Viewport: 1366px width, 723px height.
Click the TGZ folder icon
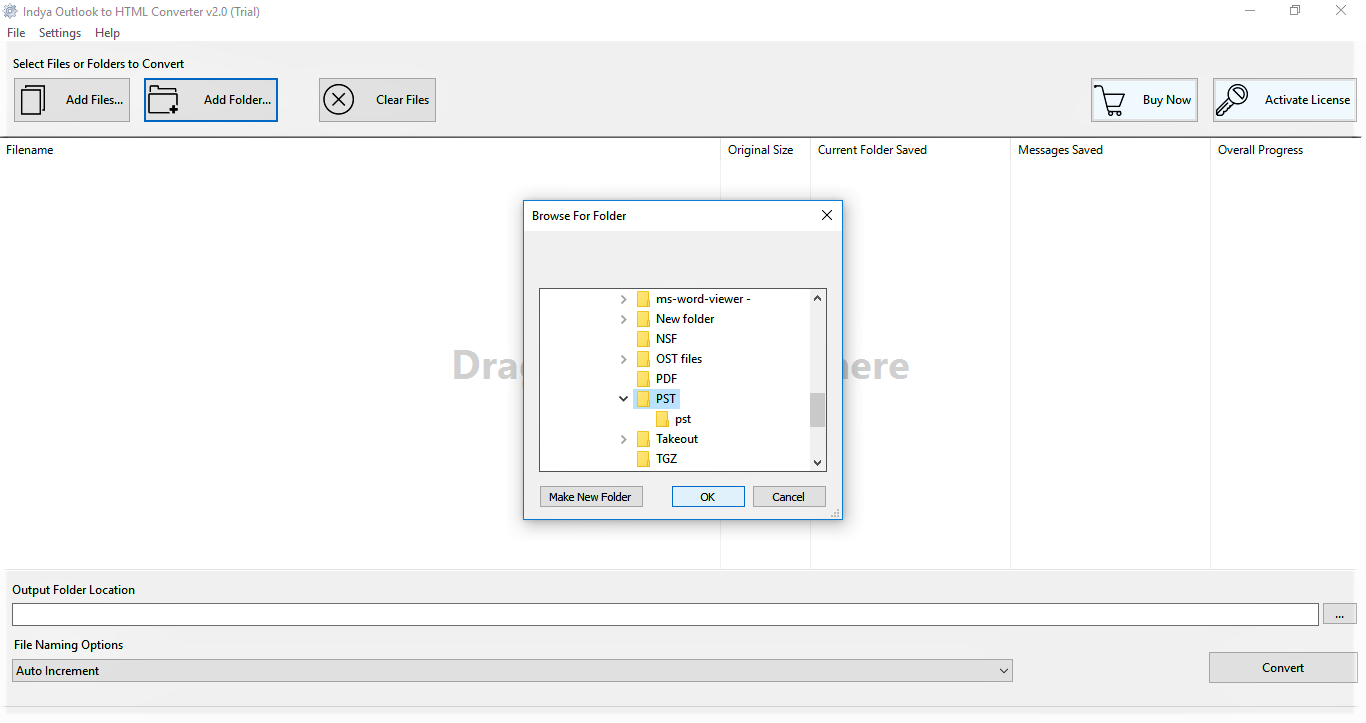643,459
